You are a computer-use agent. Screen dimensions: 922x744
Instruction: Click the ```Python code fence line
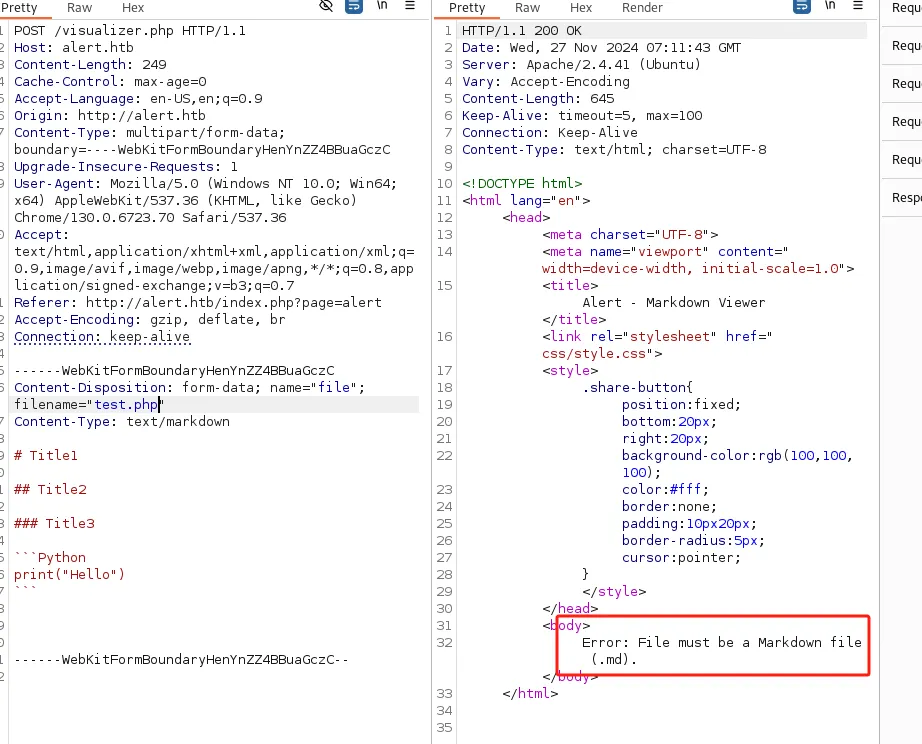[50, 558]
